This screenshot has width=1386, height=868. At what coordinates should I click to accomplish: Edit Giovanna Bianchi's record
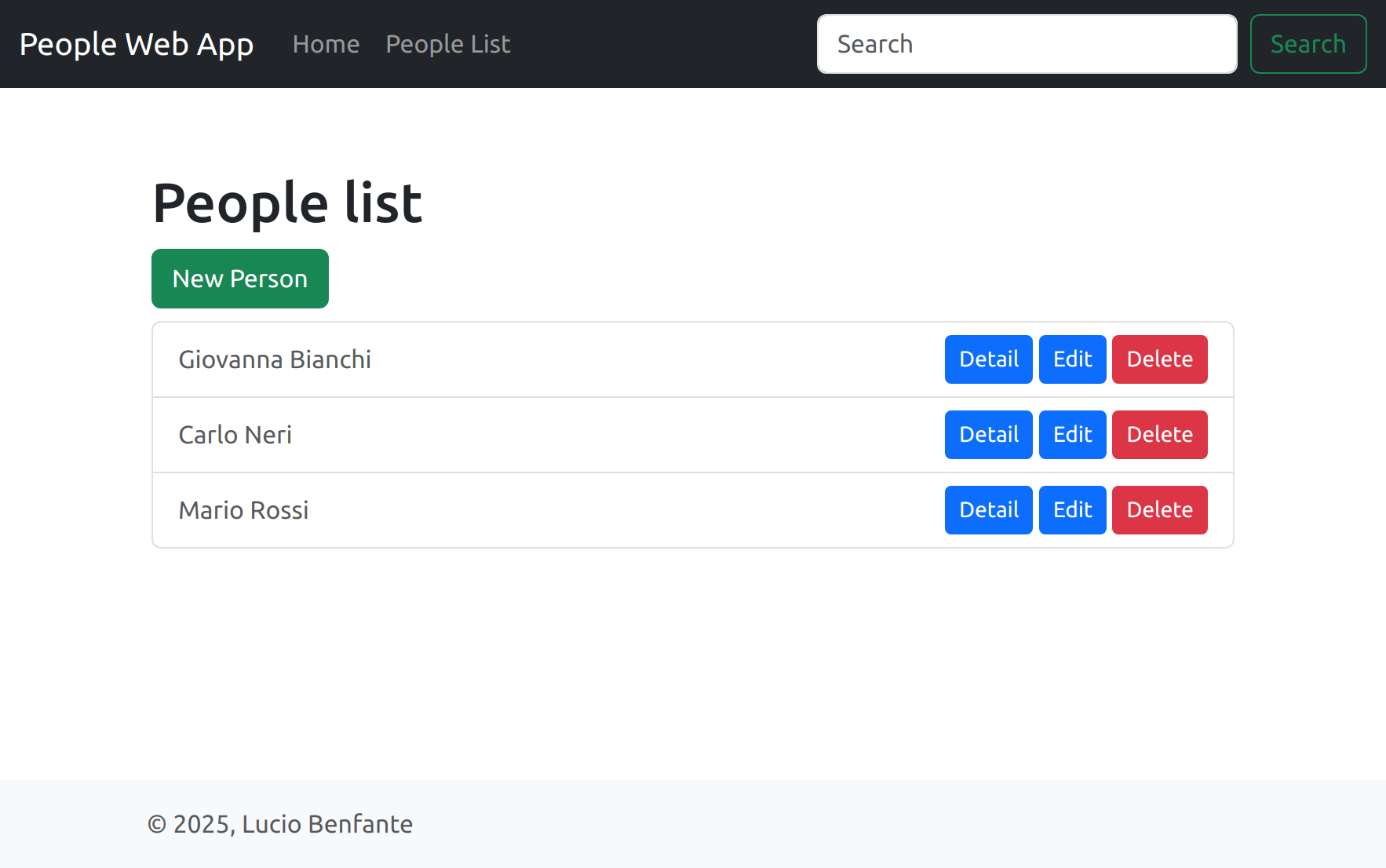tap(1072, 359)
